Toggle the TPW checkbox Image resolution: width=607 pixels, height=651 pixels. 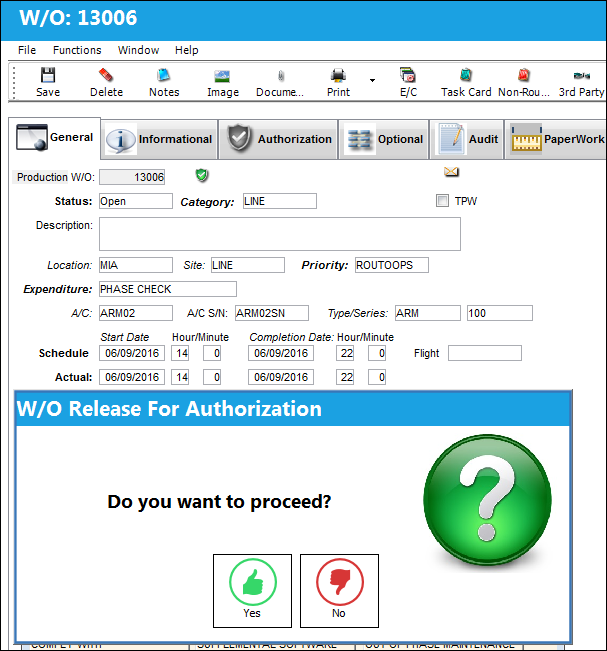tap(442, 201)
